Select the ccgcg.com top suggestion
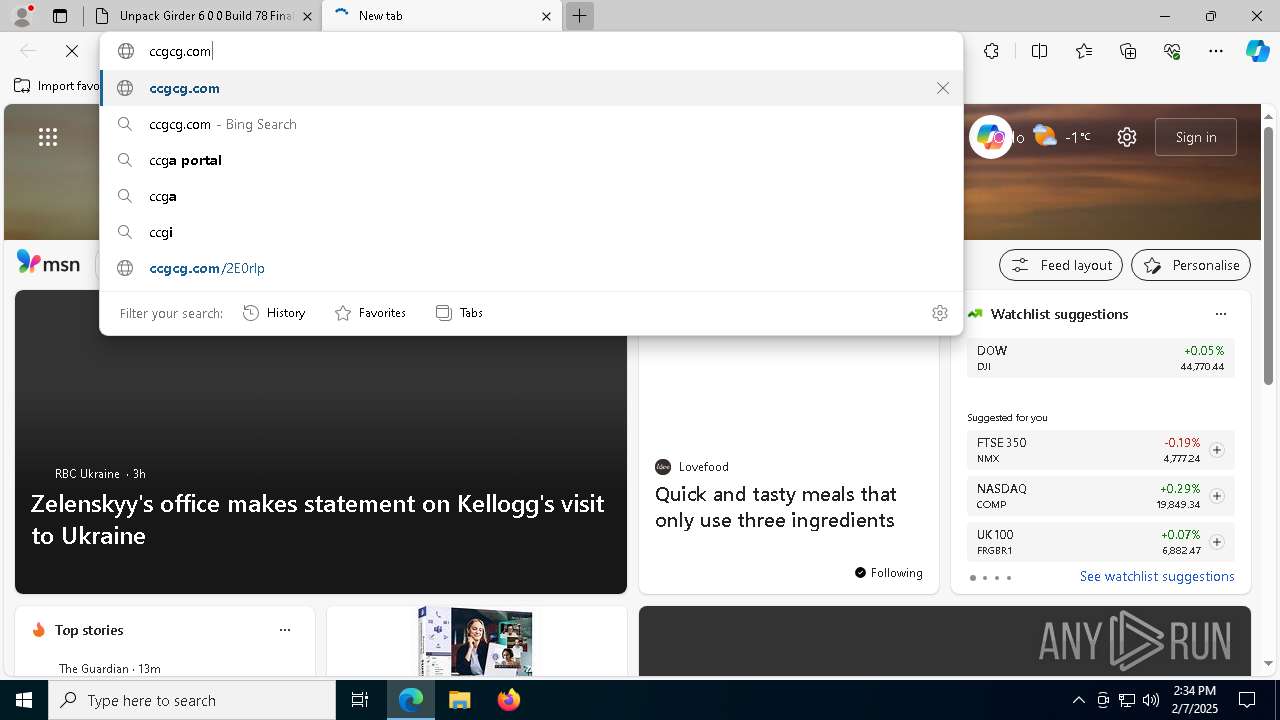 click(x=531, y=88)
